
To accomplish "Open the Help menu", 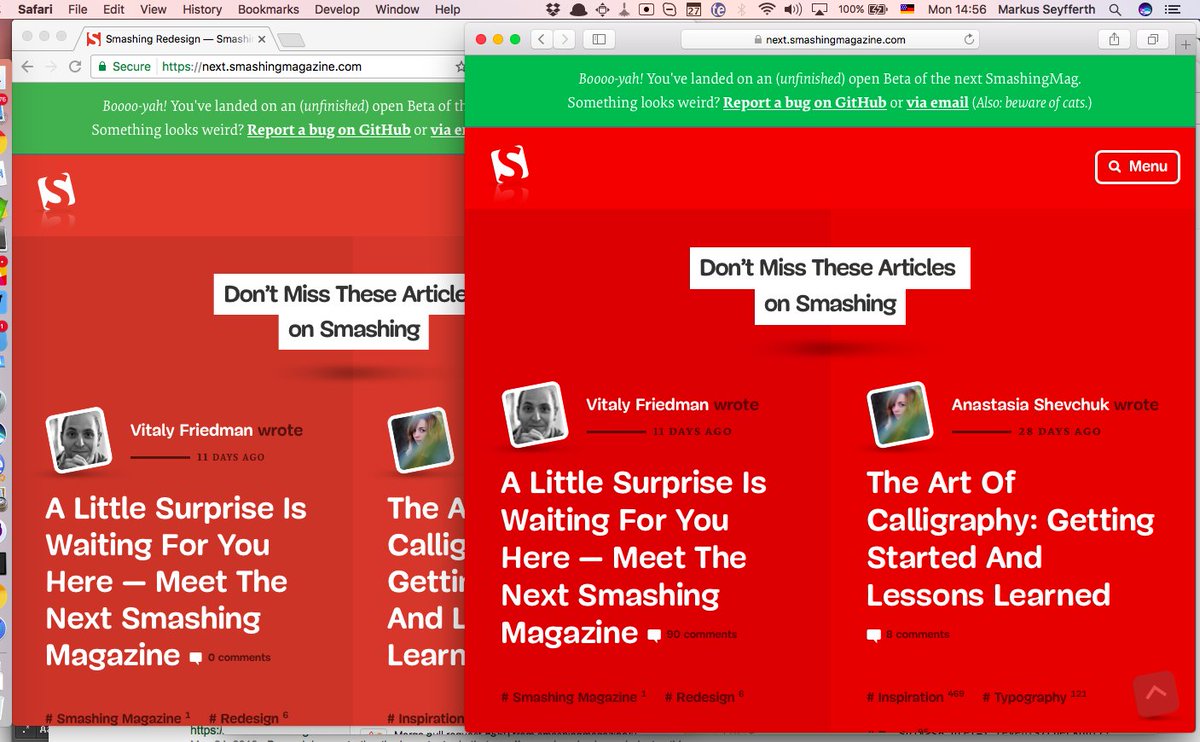I will click(448, 9).
